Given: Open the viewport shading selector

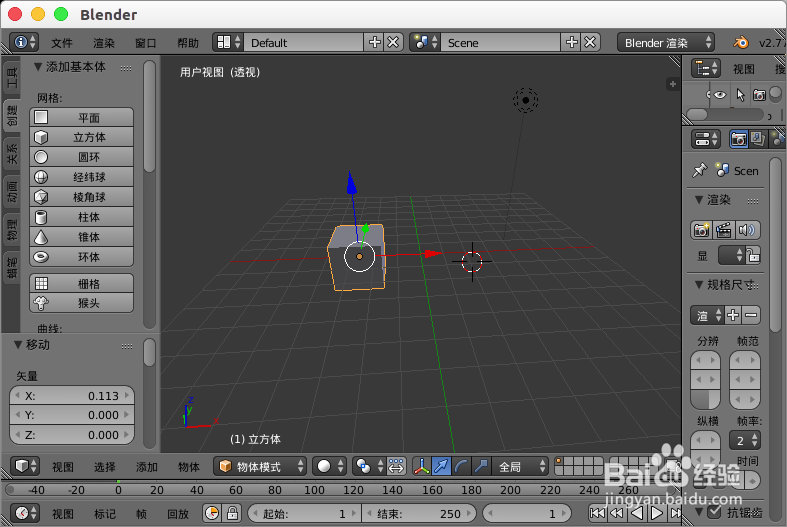Looking at the screenshot, I should [330, 466].
